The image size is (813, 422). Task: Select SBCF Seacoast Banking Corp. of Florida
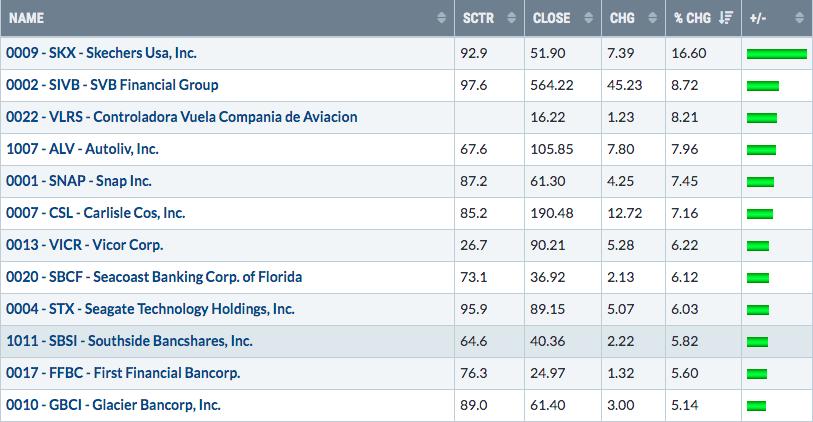pyautogui.click(x=154, y=277)
